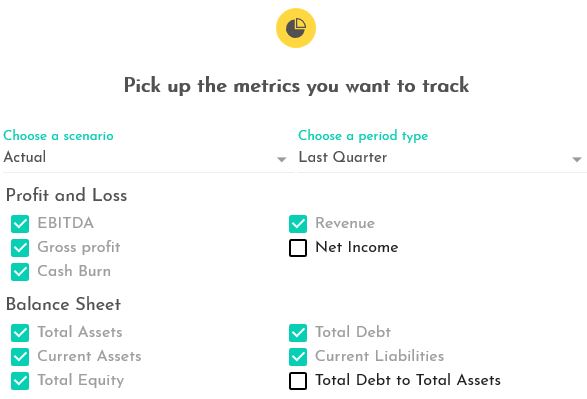Viewport: 587px width, 399px height.
Task: Uncheck the Gross profit checkbox
Action: (20, 248)
